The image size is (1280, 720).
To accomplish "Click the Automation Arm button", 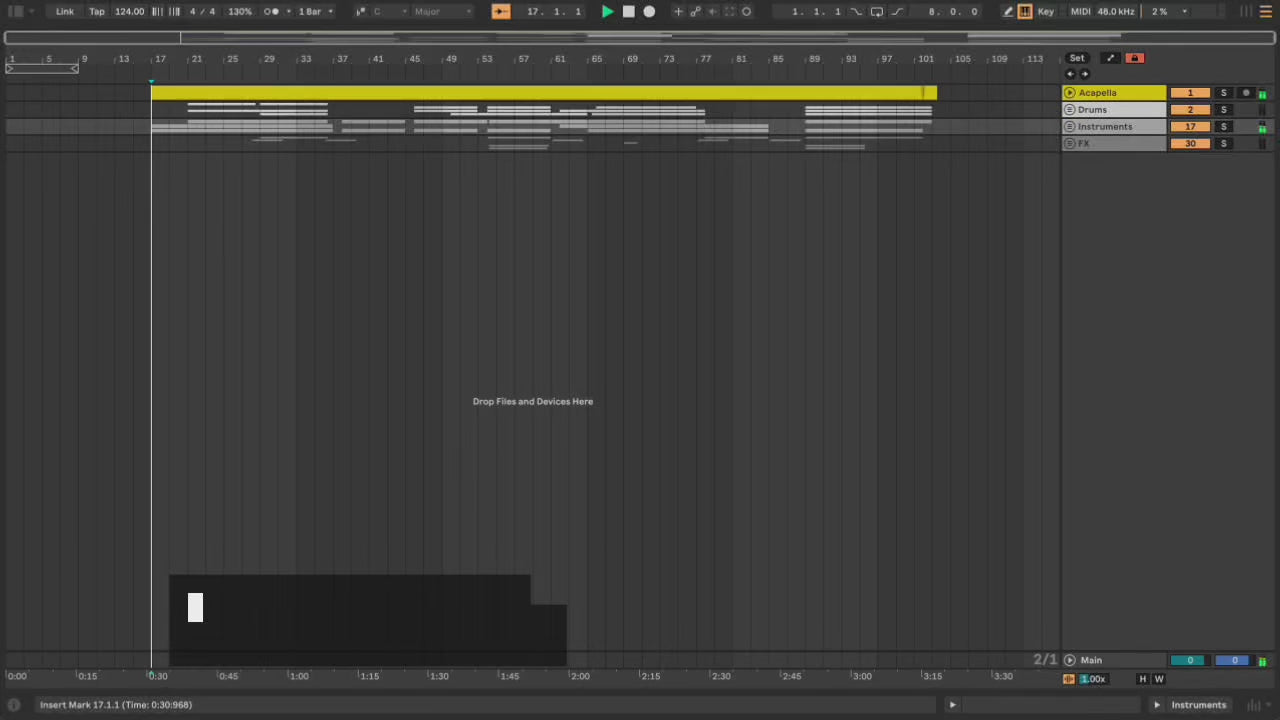I will click(695, 12).
